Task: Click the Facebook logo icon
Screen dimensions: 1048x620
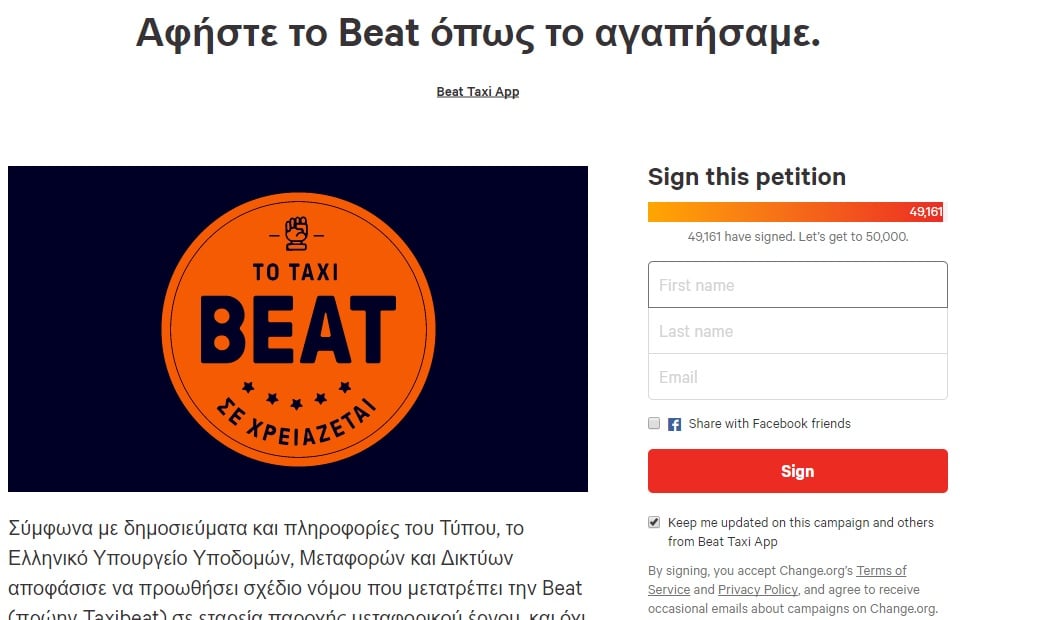Action: pyautogui.click(x=674, y=424)
